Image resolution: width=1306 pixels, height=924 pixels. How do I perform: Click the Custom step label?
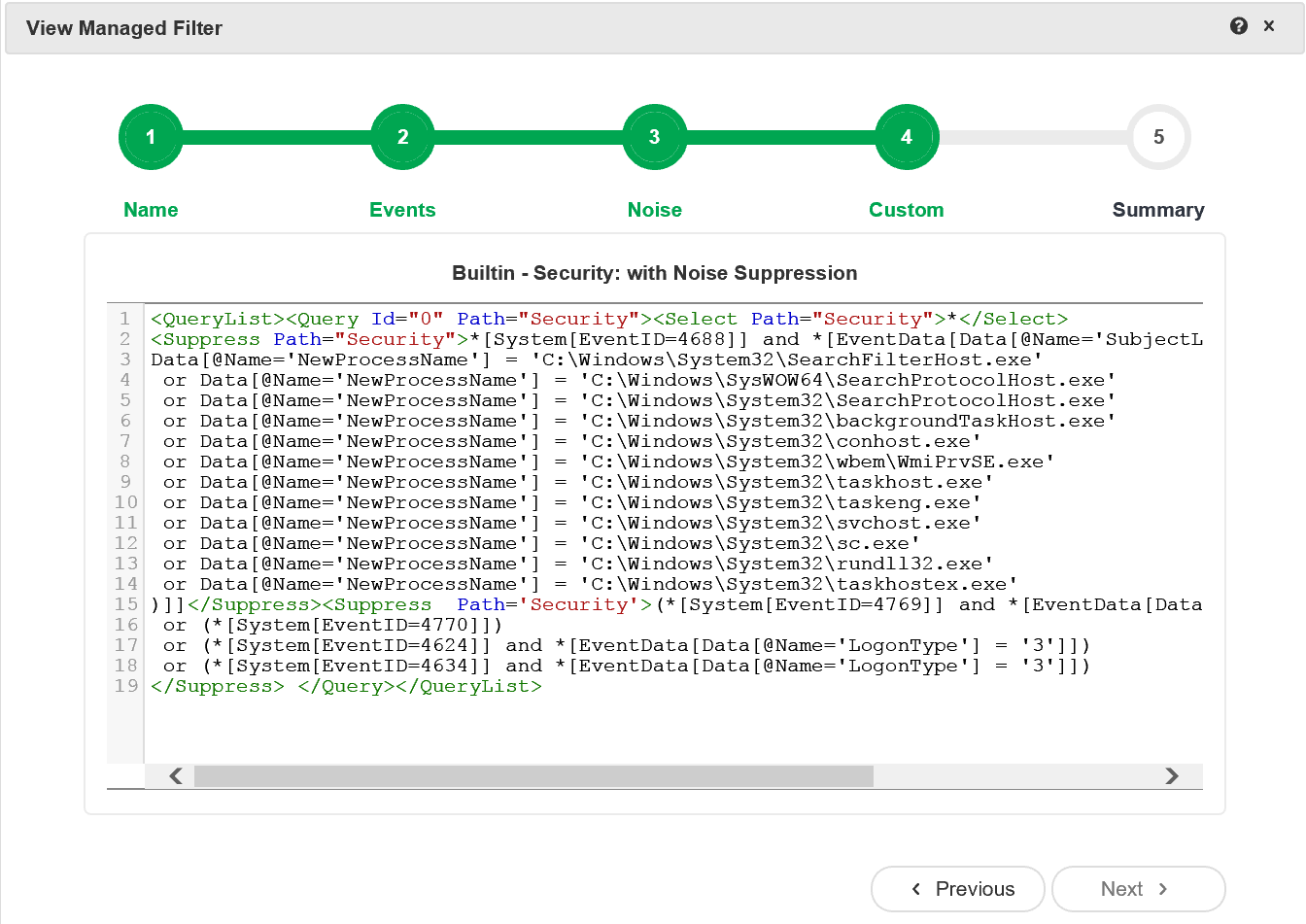pos(906,210)
